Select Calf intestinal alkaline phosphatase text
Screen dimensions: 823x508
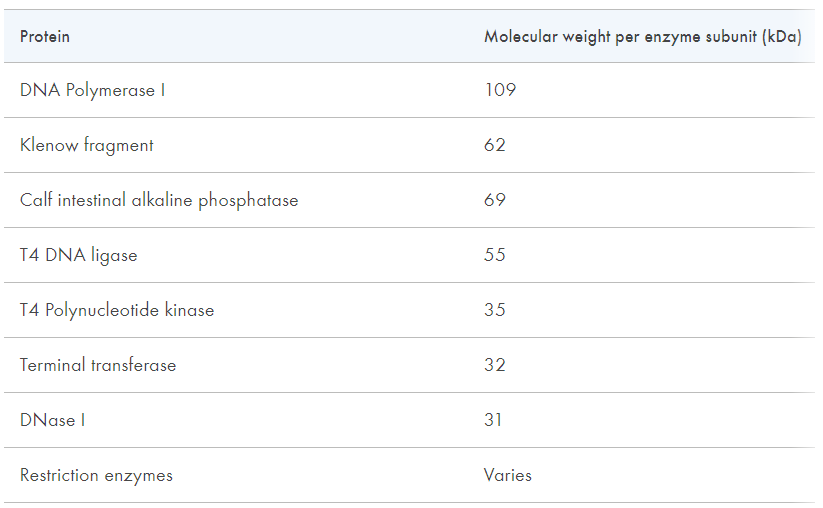click(x=159, y=200)
